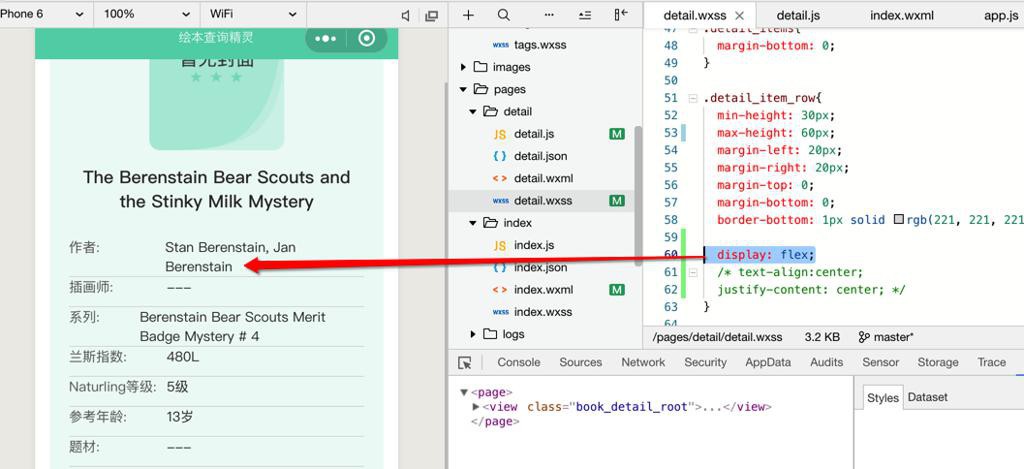Open index.js in file tree

coord(534,245)
